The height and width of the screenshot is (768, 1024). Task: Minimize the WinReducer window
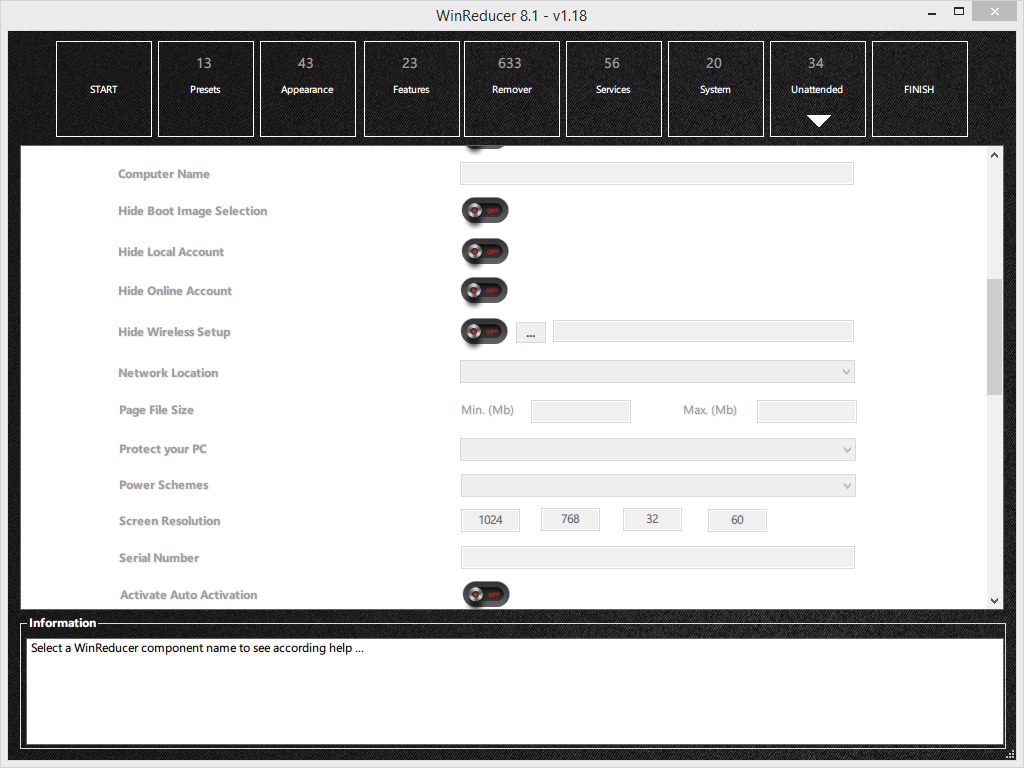coord(932,12)
